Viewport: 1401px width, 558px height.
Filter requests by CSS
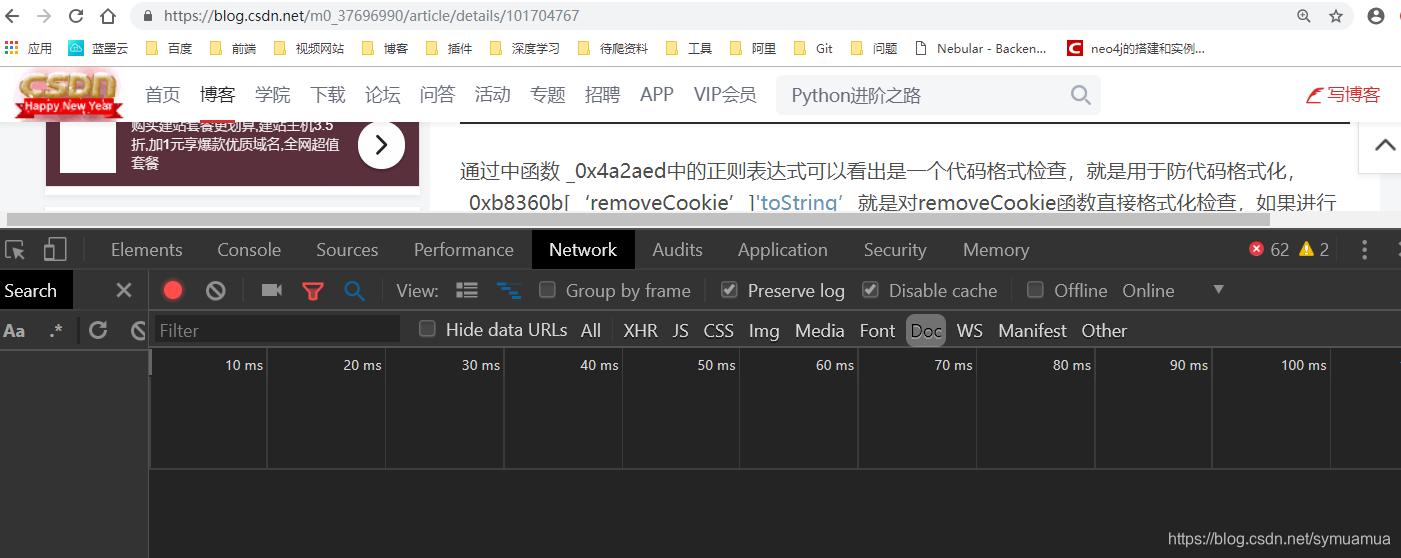coord(718,330)
